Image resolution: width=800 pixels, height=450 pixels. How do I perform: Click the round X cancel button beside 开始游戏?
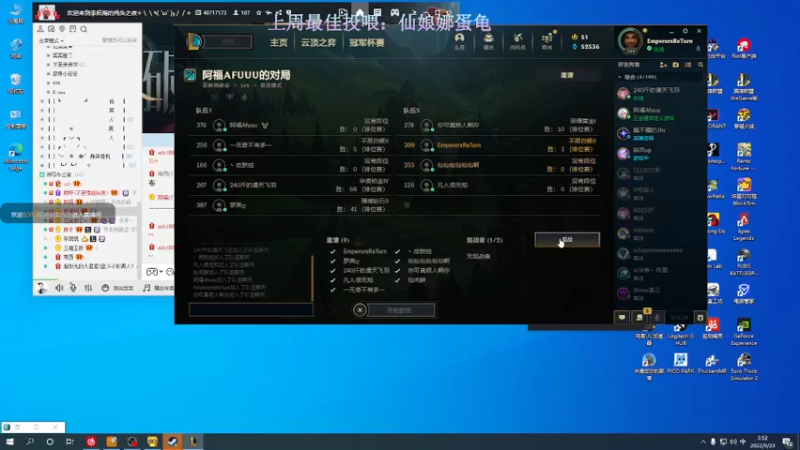pos(360,310)
